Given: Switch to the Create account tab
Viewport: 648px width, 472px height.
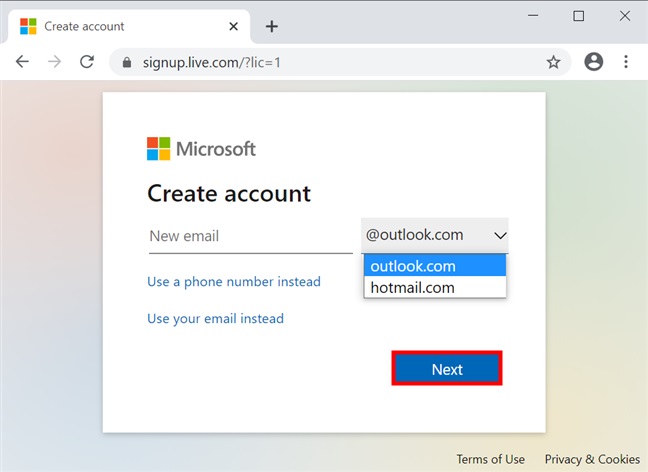Looking at the screenshot, I should tap(120, 26).
